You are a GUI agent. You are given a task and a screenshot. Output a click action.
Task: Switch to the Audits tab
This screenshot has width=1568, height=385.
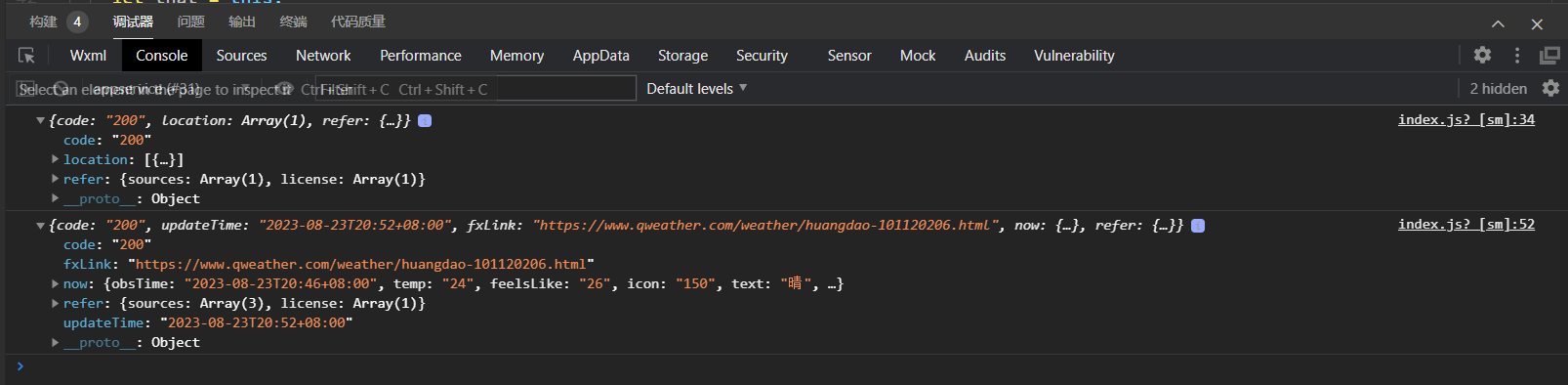(985, 56)
